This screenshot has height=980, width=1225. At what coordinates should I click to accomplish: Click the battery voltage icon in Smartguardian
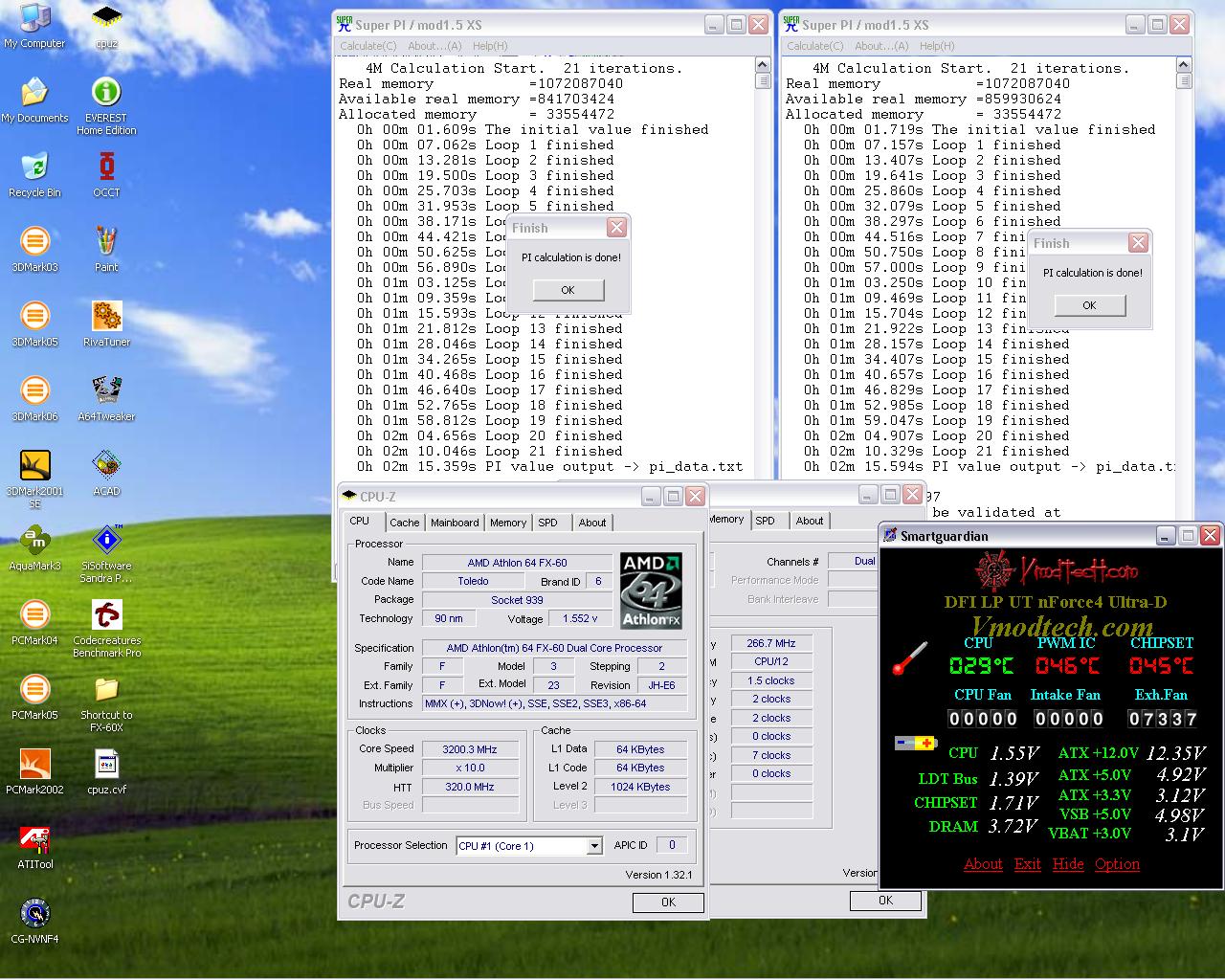pyautogui.click(x=916, y=743)
